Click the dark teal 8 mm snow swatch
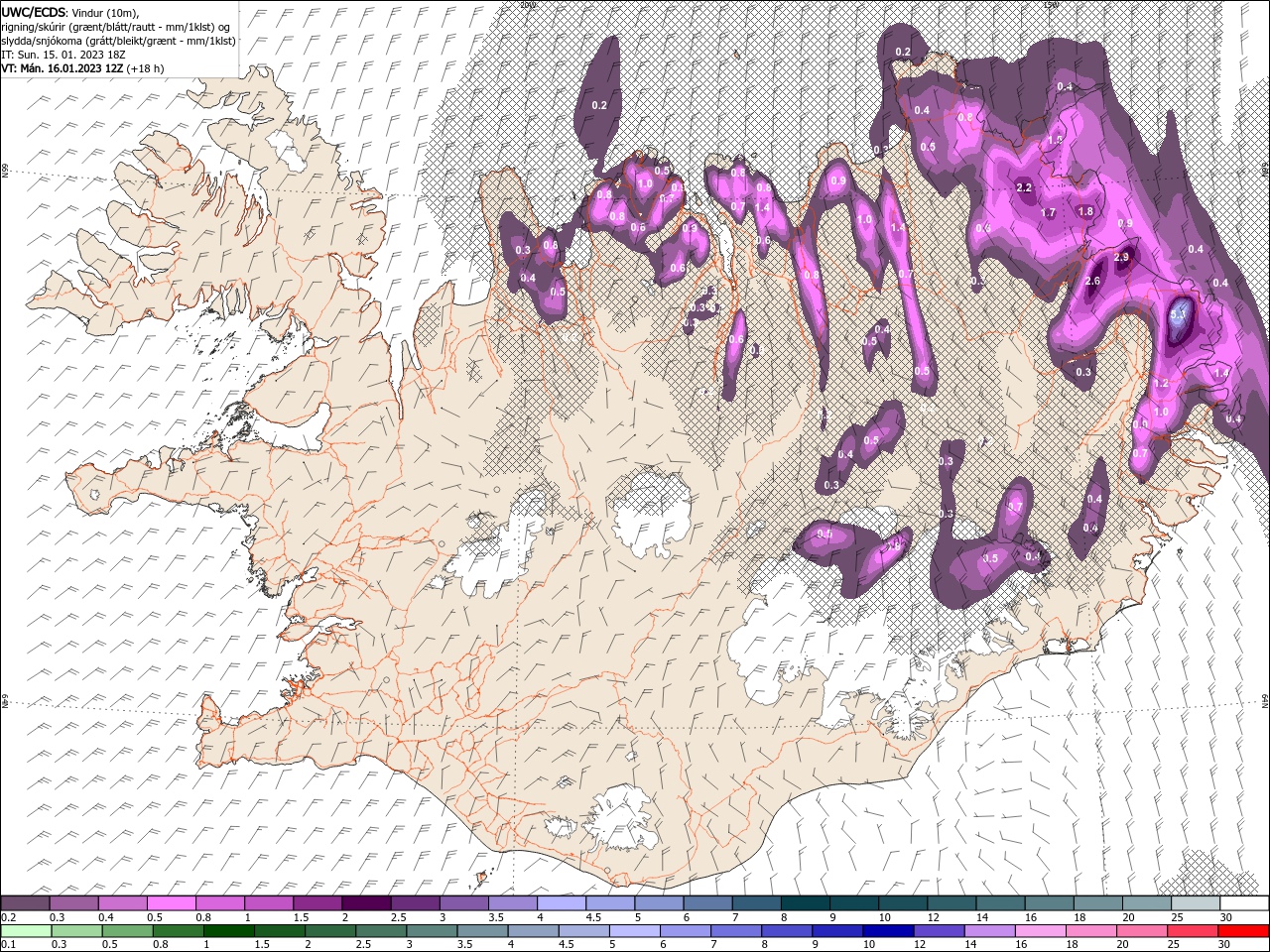 coord(805,903)
